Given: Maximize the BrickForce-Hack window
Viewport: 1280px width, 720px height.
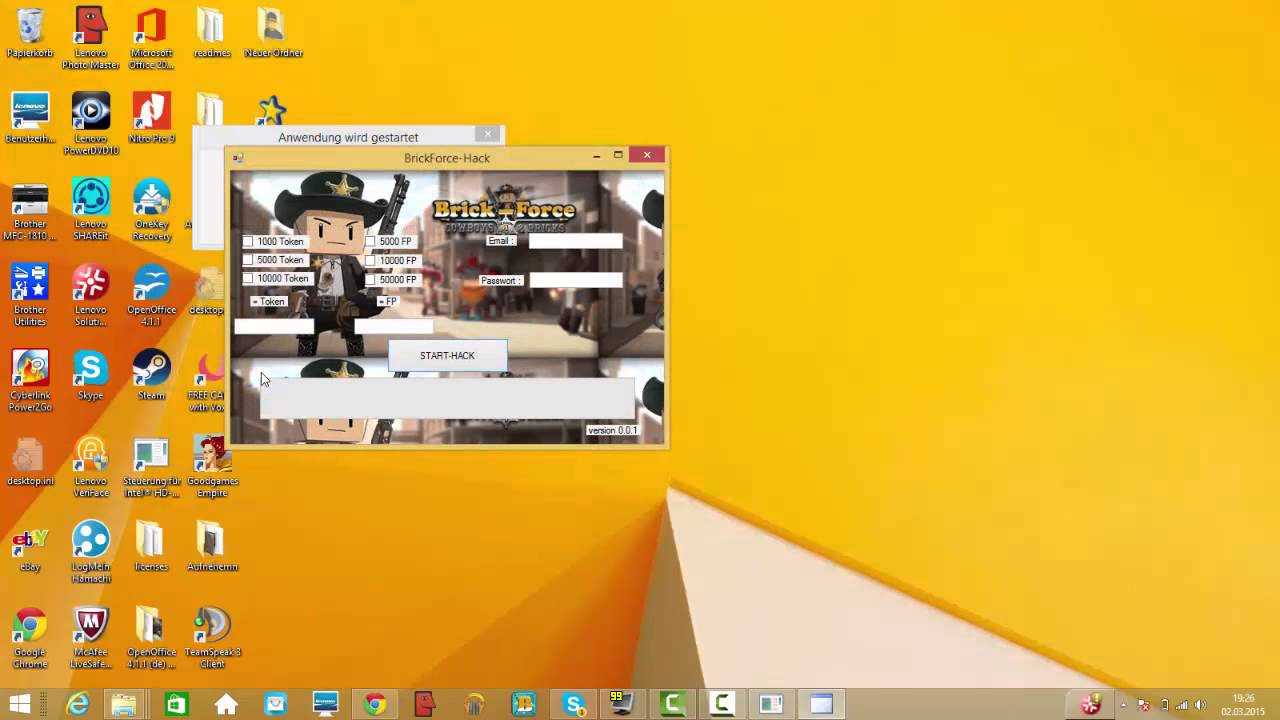Looking at the screenshot, I should 618,155.
